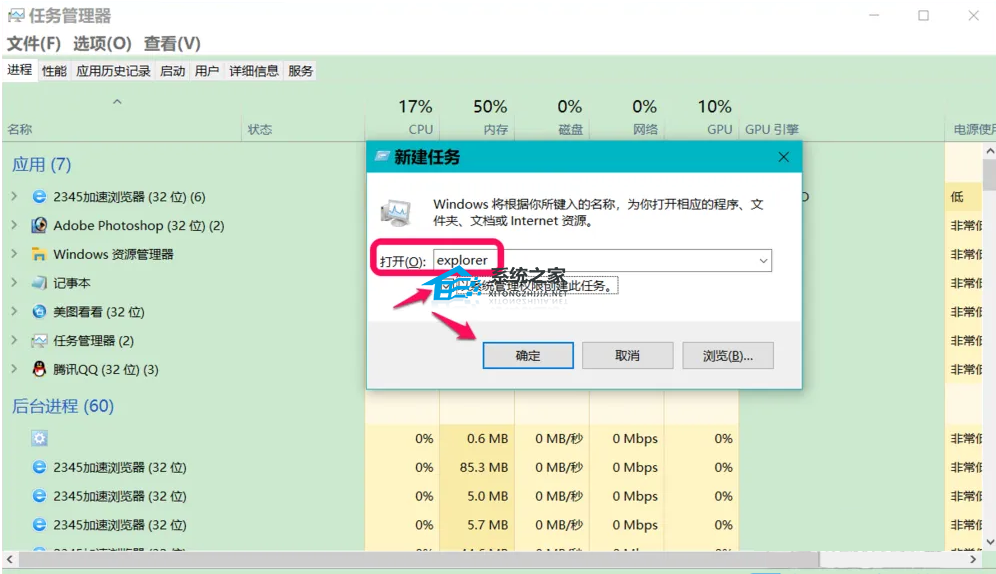This screenshot has width=996, height=574.
Task: Open the 文件(F) menu
Action: 34,44
